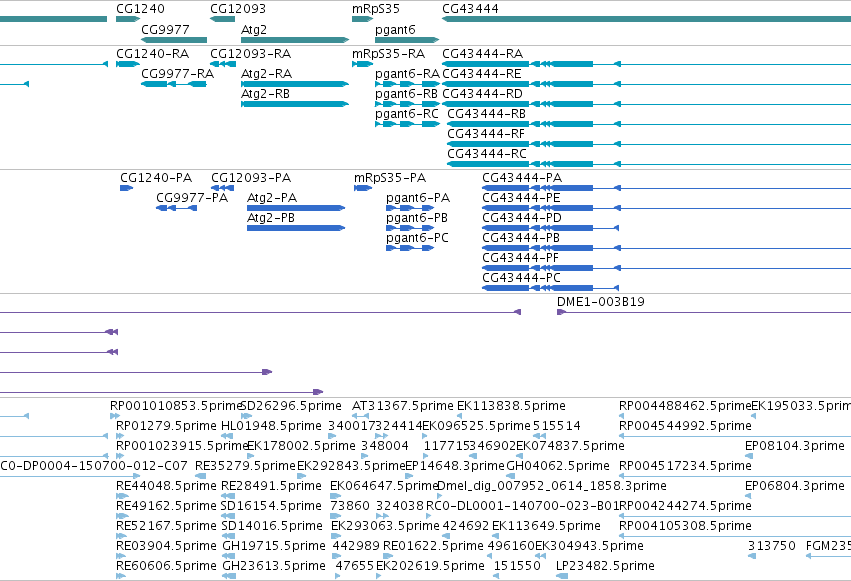Select EST EK096525.5prime
Image resolution: width=851 pixels, height=581 pixels.
(426, 436)
